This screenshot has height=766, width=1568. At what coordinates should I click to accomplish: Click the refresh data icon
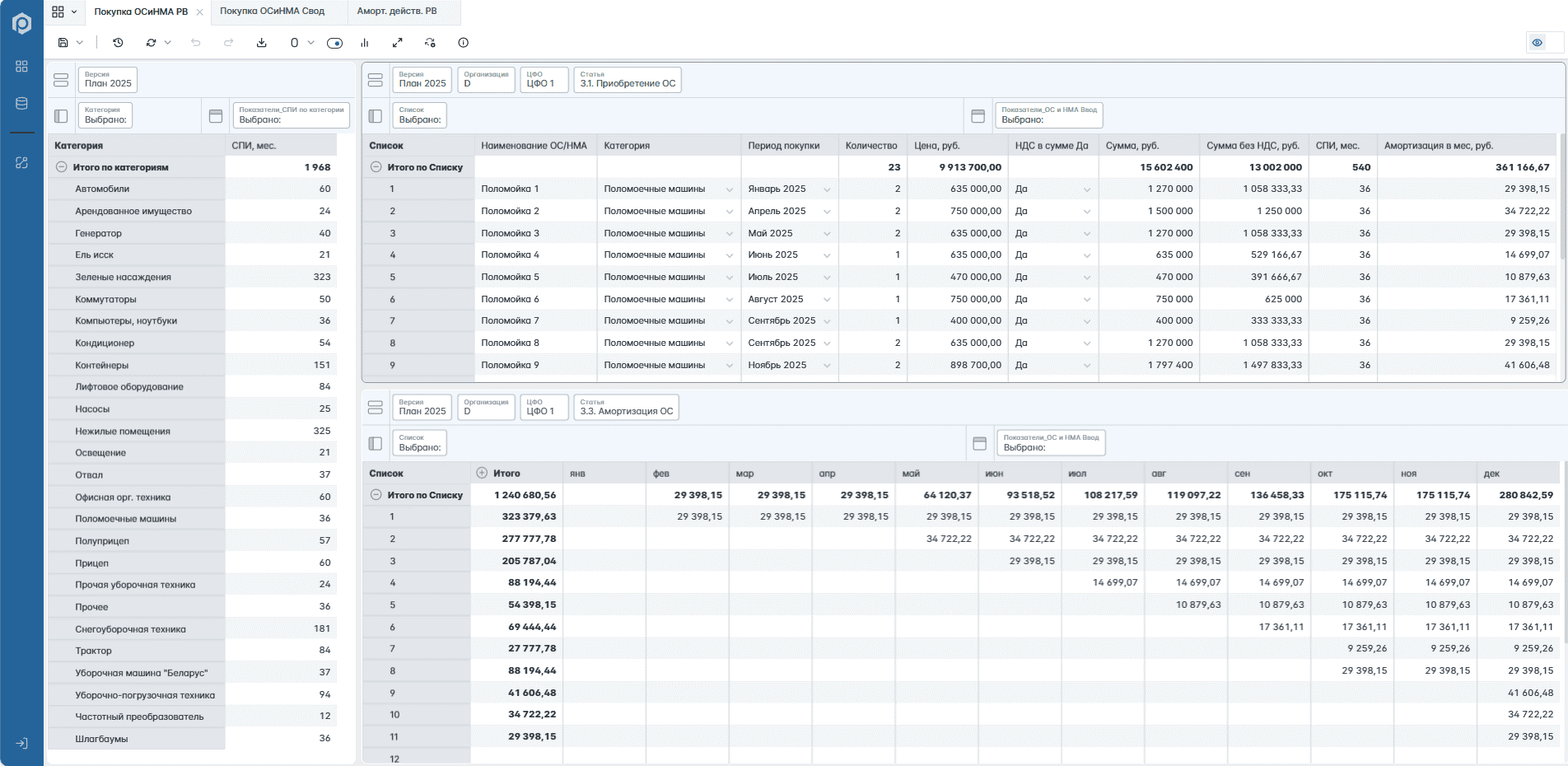click(x=151, y=43)
